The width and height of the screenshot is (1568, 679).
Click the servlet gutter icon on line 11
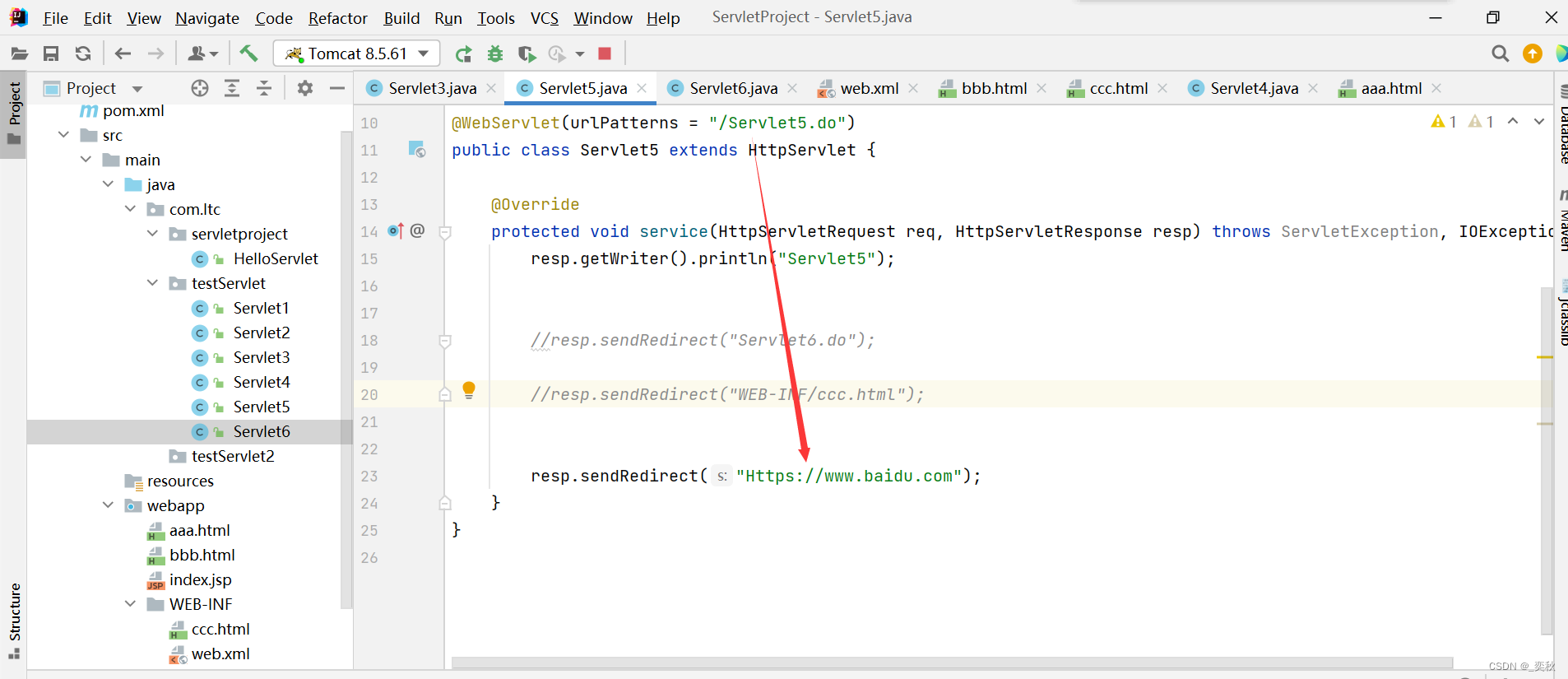point(417,150)
